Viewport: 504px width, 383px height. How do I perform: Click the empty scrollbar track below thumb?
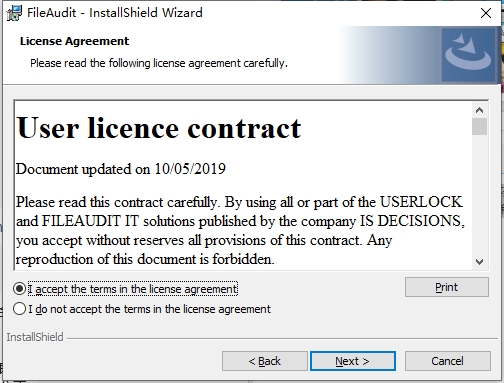click(479, 194)
